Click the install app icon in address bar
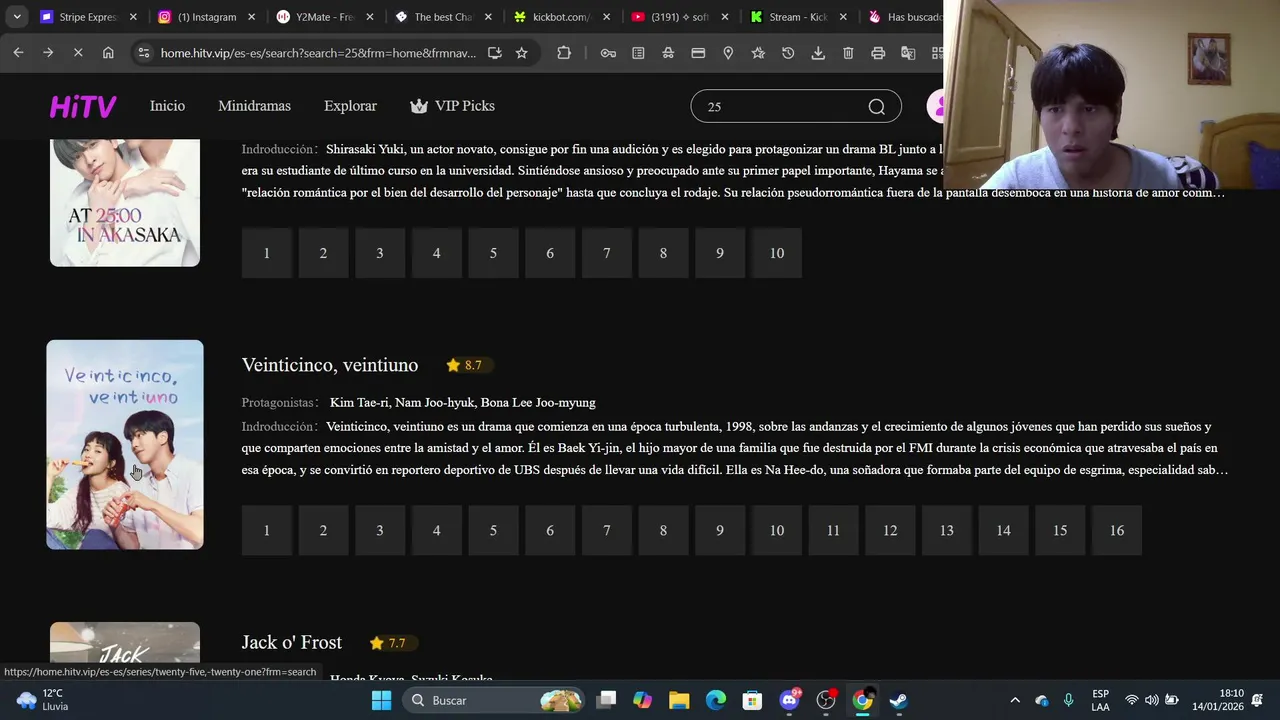 [x=494, y=53]
